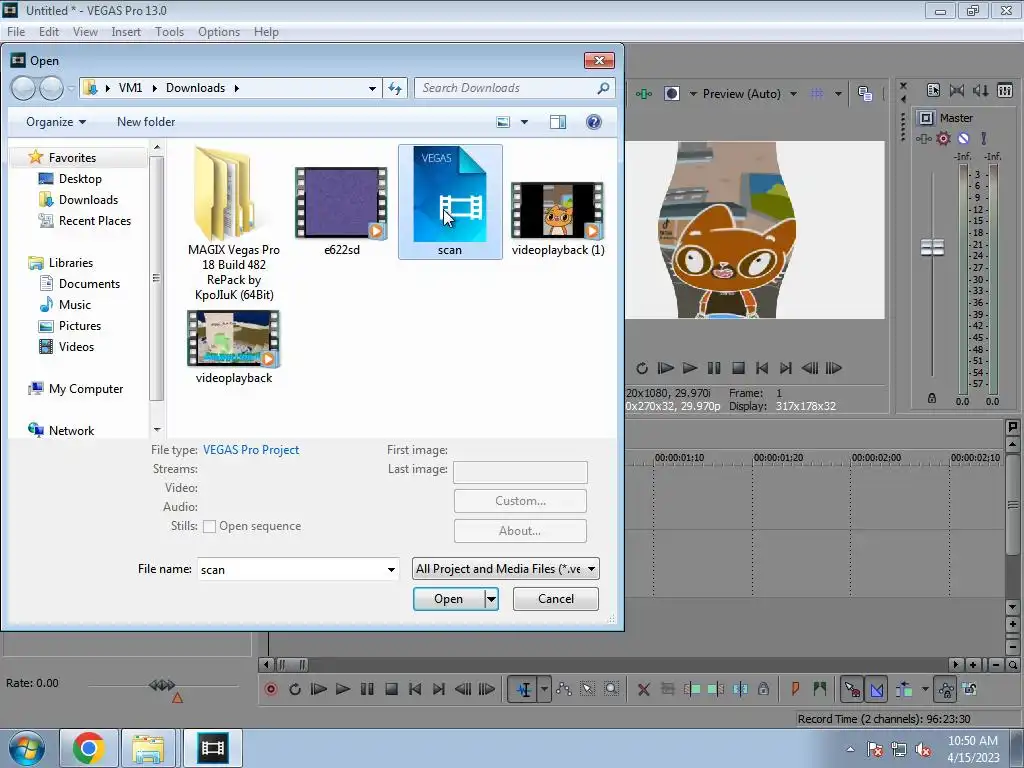Open the dialog help icon
This screenshot has width=1024, height=768.
click(x=594, y=122)
